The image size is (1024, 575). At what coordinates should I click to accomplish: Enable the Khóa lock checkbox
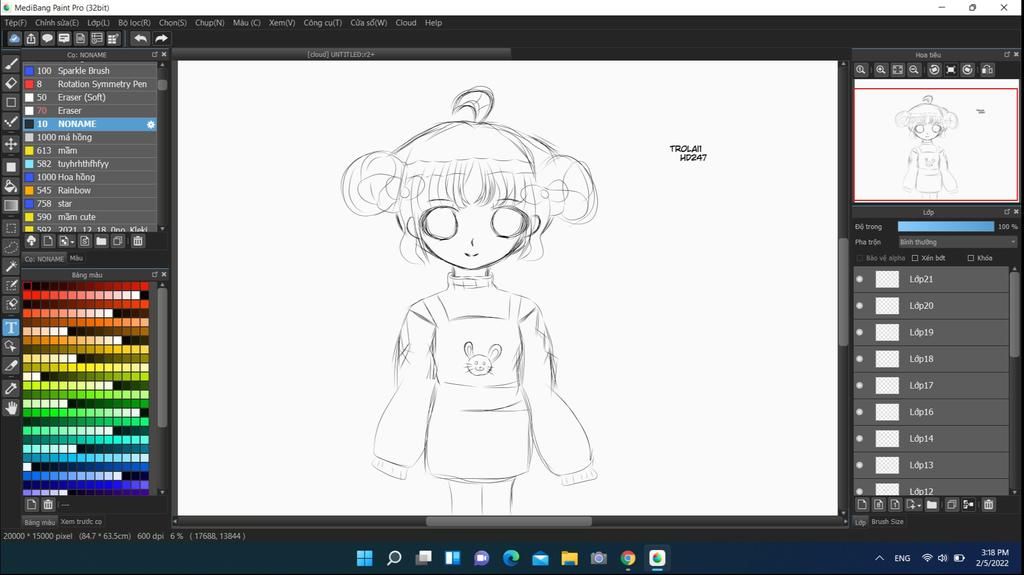(971, 258)
